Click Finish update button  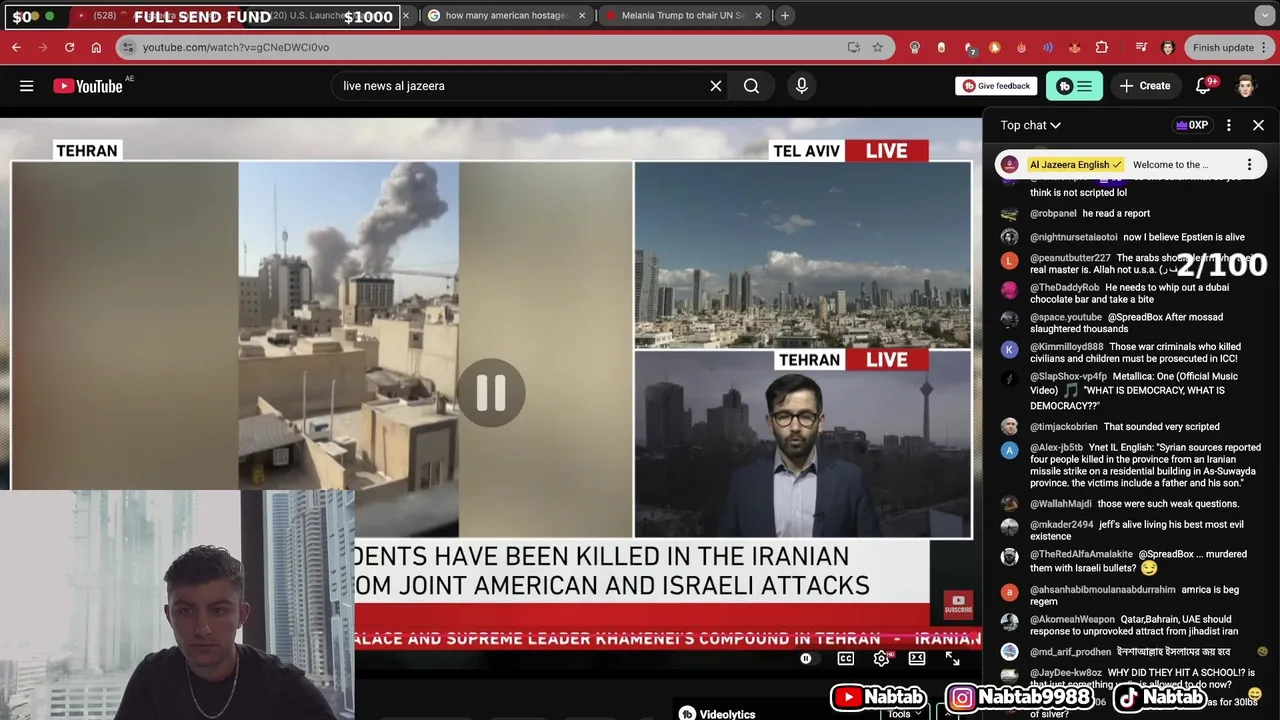click(x=1227, y=47)
